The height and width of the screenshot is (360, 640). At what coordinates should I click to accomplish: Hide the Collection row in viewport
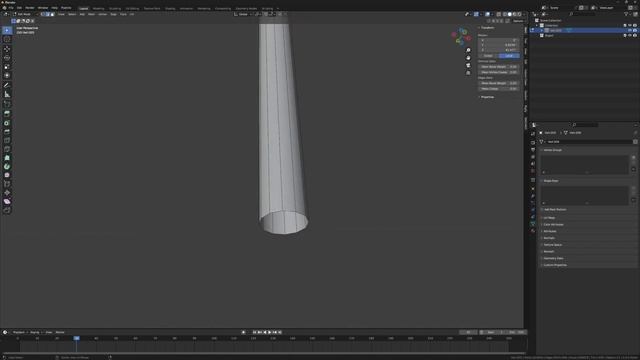630,25
